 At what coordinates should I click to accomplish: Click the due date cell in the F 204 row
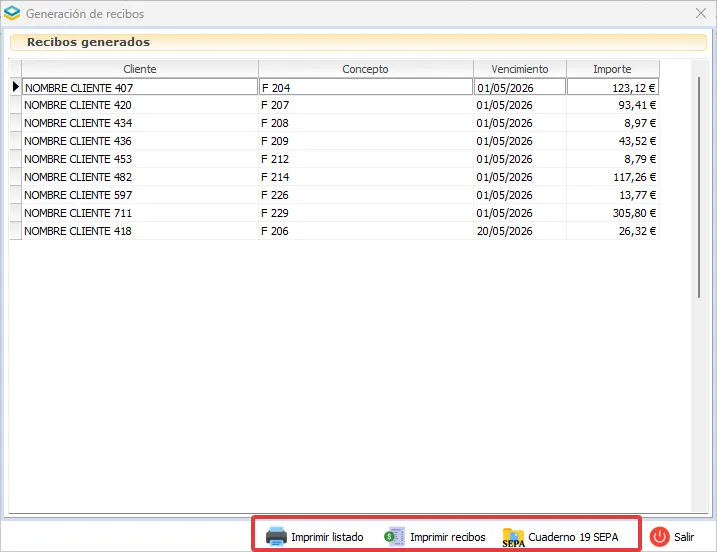(x=520, y=87)
